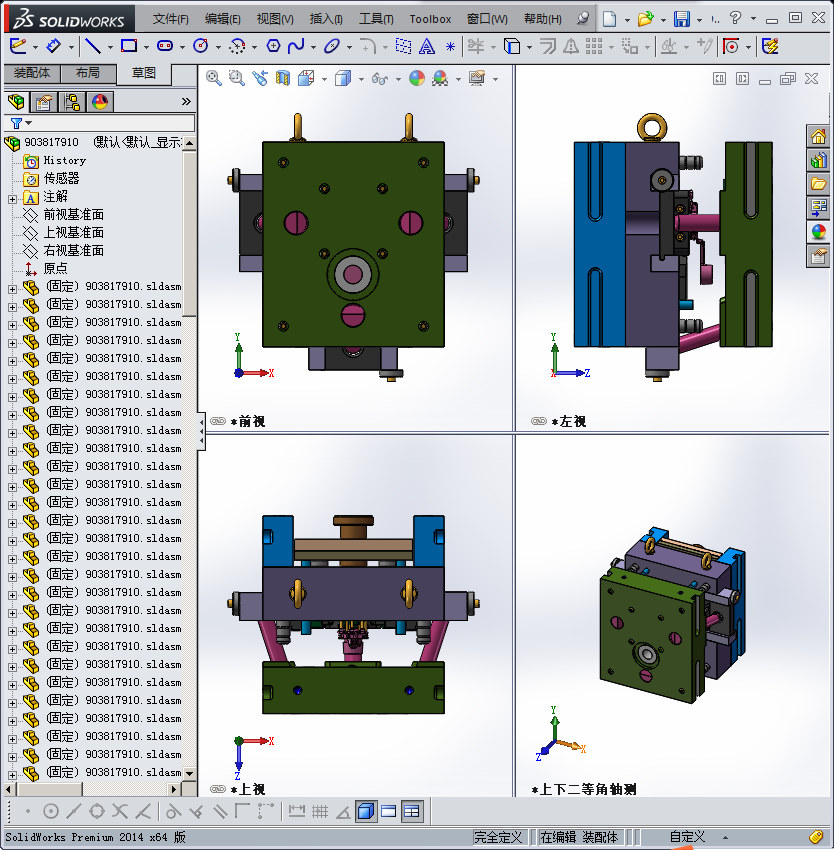Open the 编辑(E) menu
The width and height of the screenshot is (834, 850).
[222, 19]
